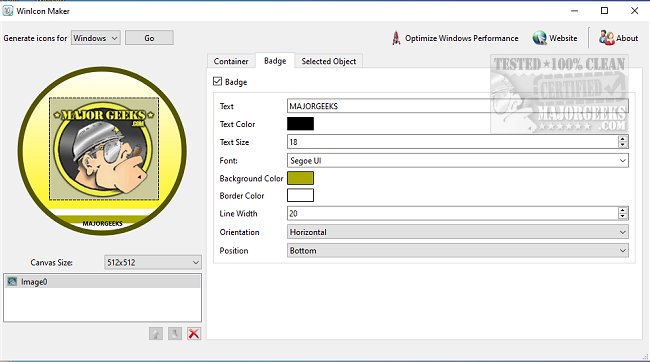Click the greyed-out move-down button beside red X

point(175,333)
